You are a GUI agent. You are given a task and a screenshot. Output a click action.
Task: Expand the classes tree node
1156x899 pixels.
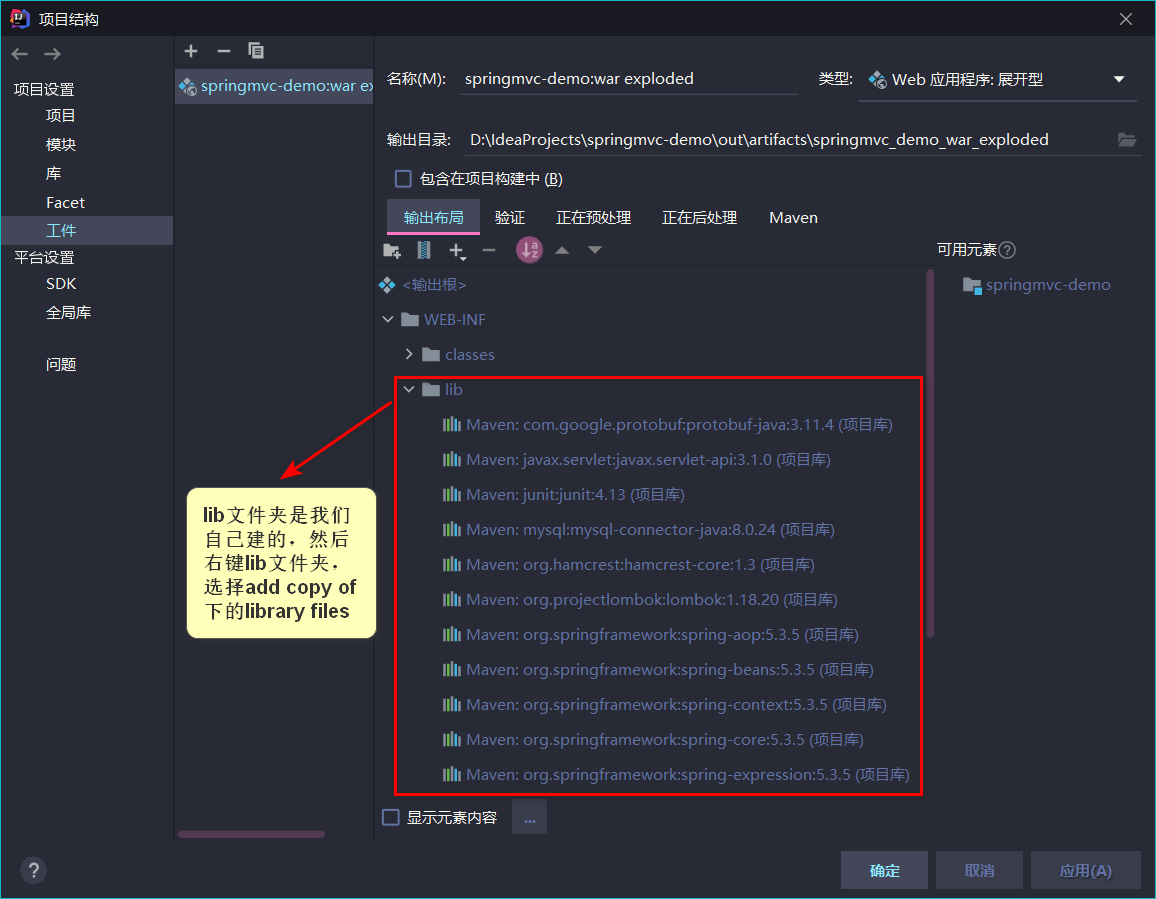click(409, 355)
